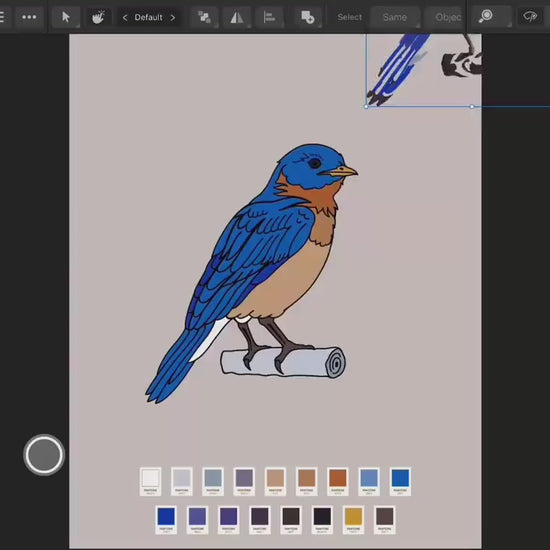Select the light tan Pantone swatch
Viewport: 550px width, 550px height.
pos(275,482)
